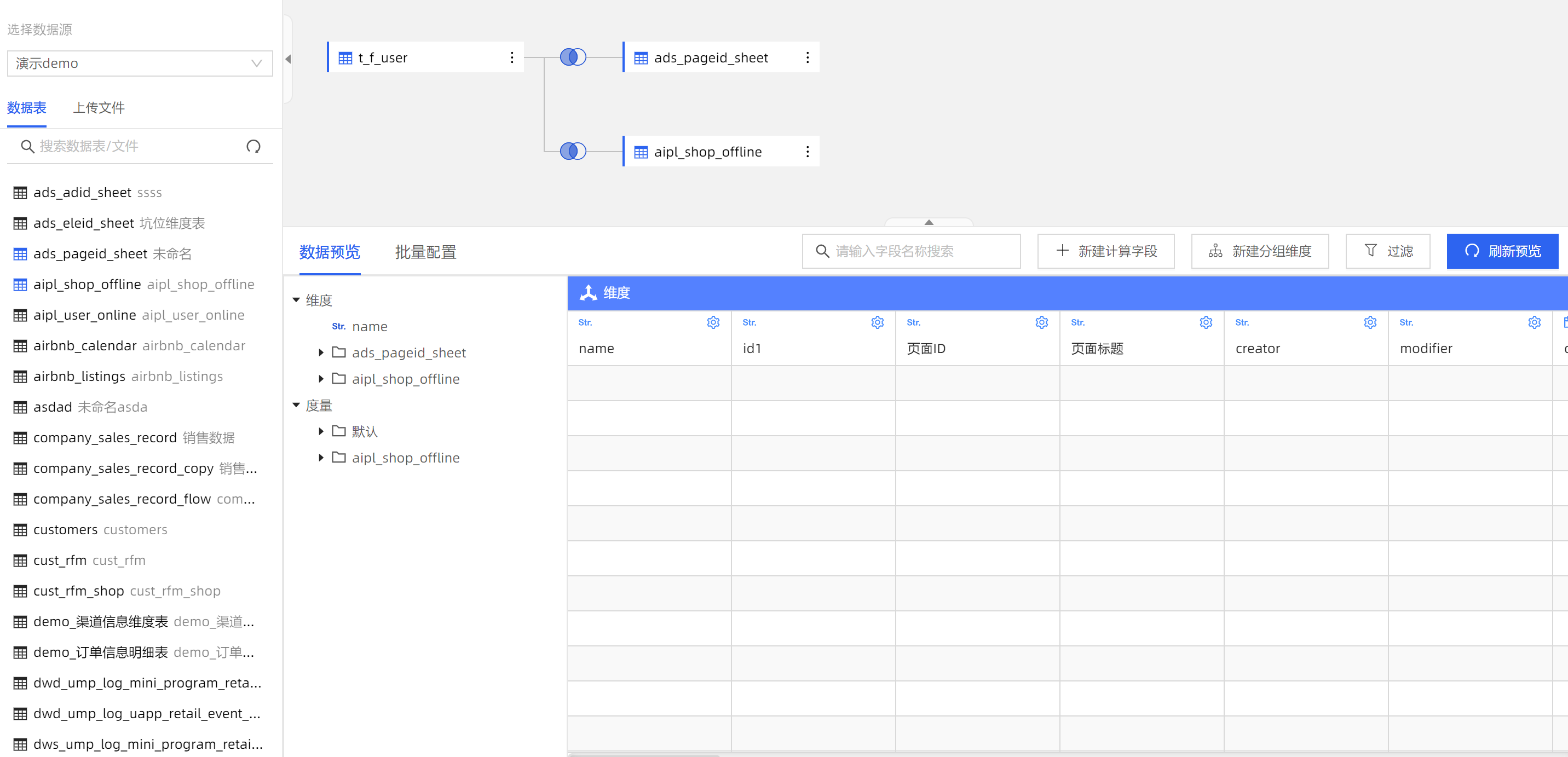Open settings gear for modifier column
The height and width of the screenshot is (757, 1568).
pyautogui.click(x=1535, y=322)
